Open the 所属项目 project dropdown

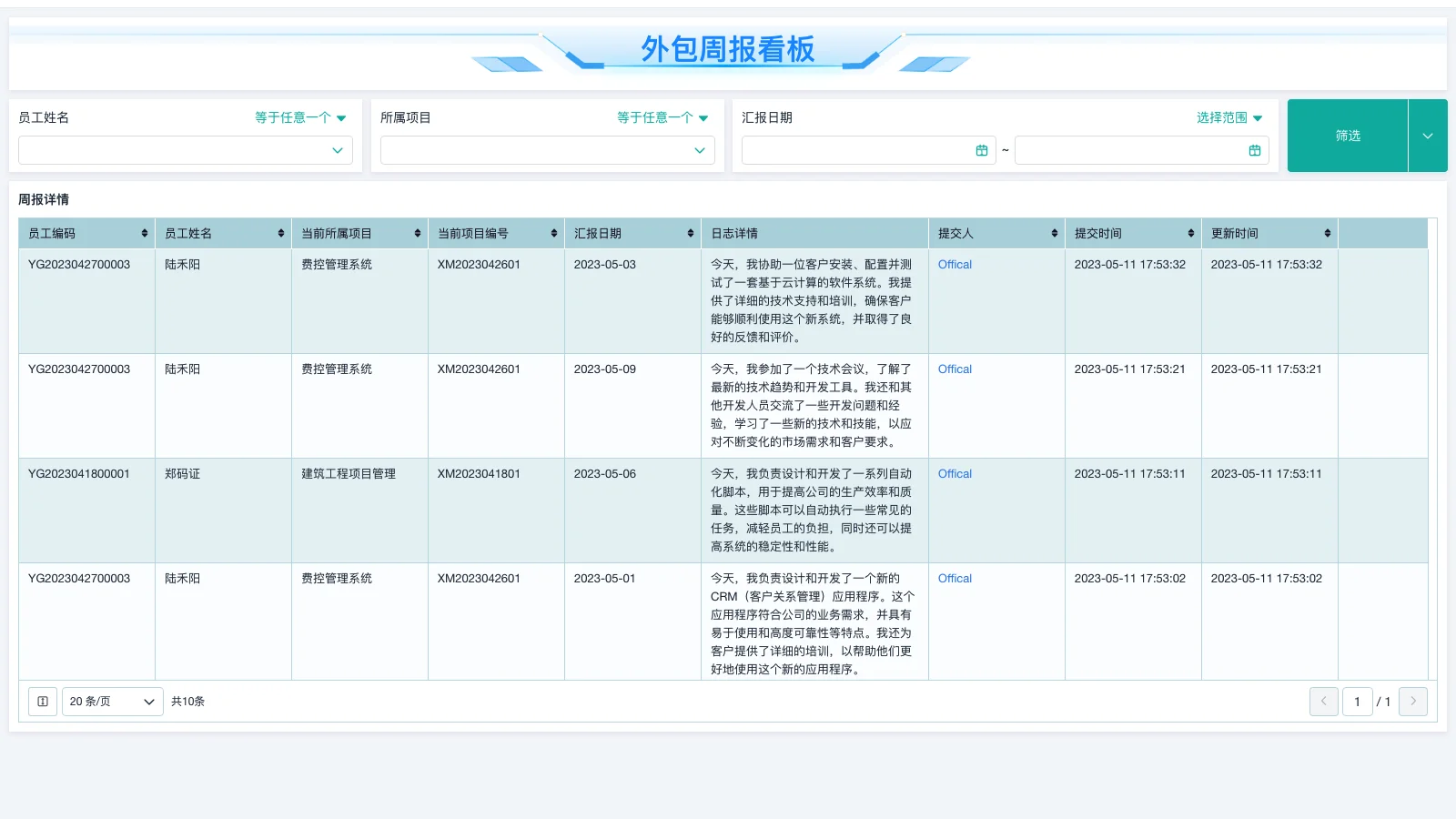point(547,150)
